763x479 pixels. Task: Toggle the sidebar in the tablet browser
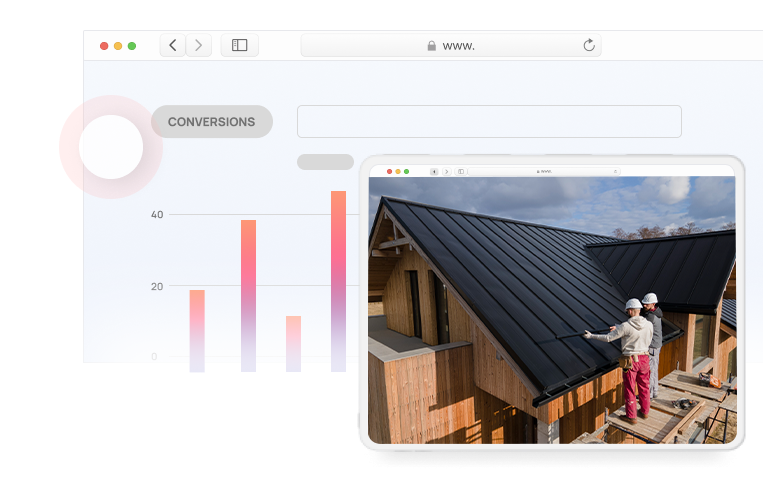point(461,171)
